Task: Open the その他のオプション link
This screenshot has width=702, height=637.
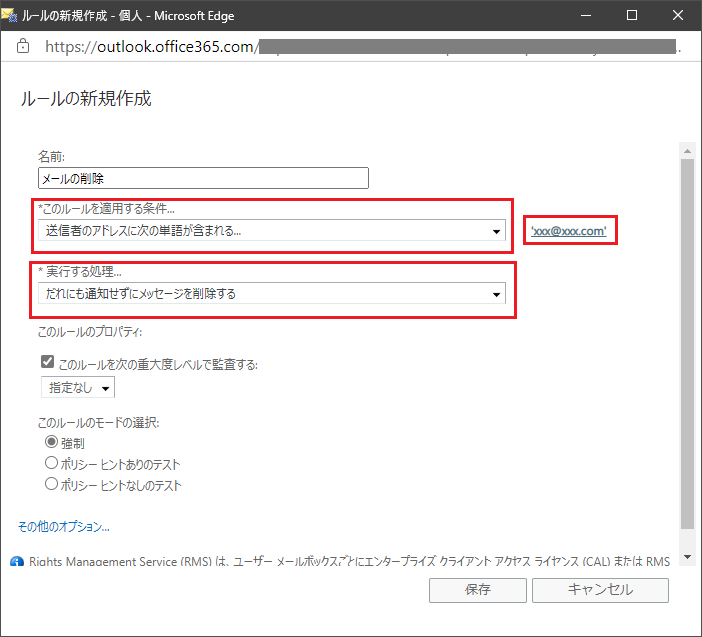Action: 64,526
